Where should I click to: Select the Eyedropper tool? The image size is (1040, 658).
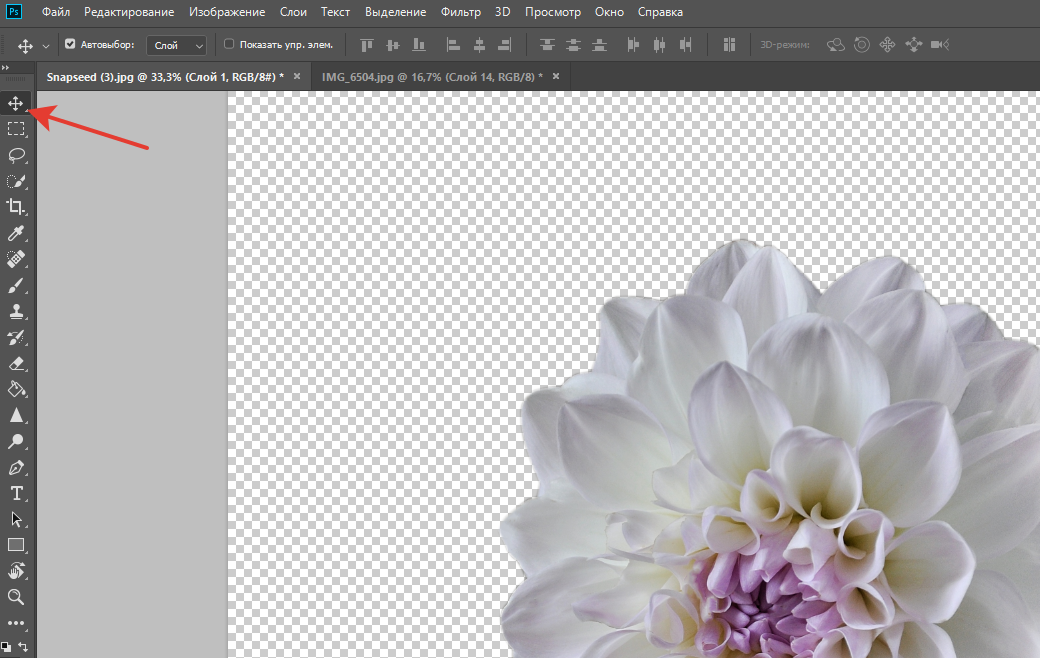pos(16,233)
